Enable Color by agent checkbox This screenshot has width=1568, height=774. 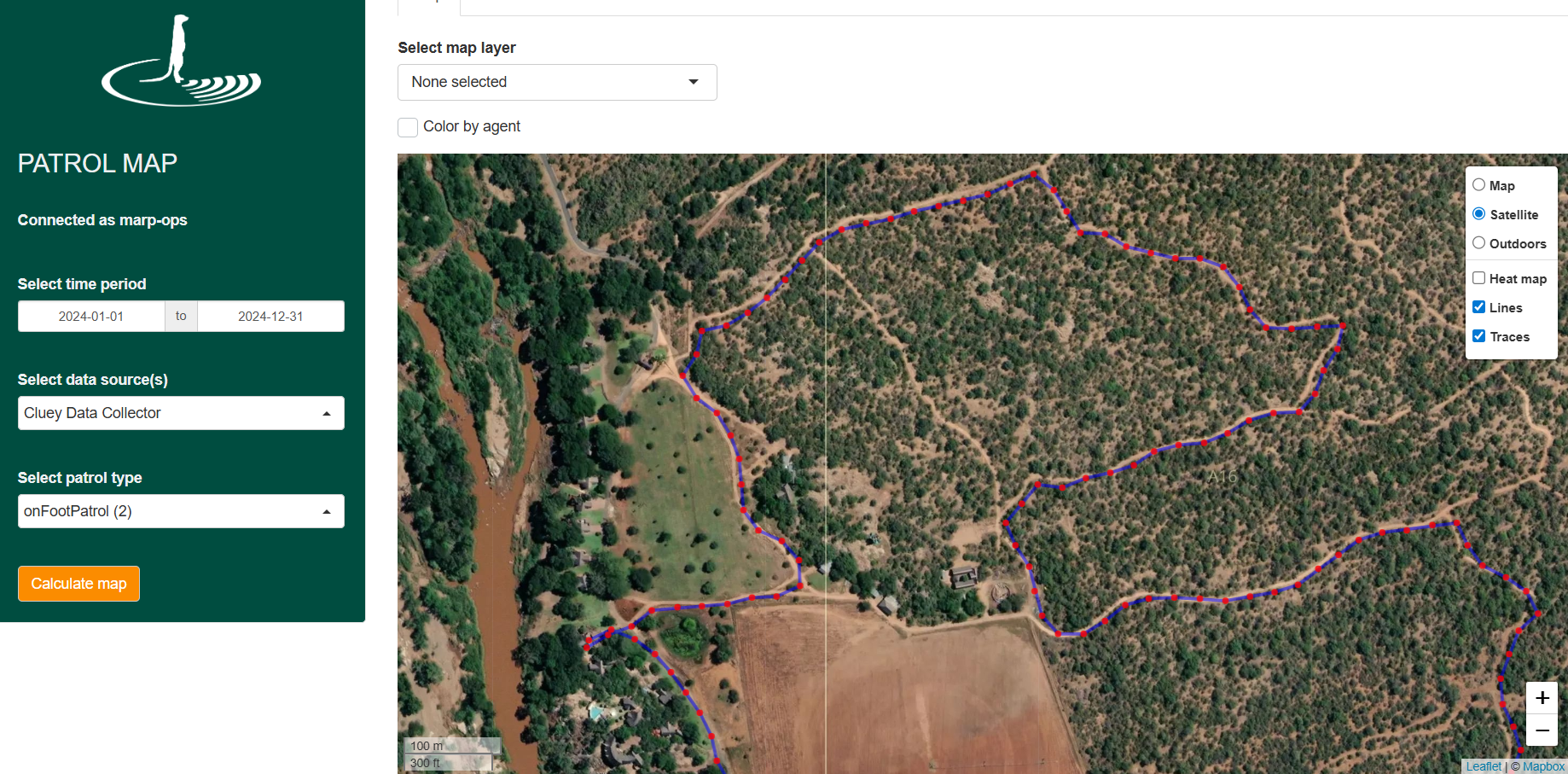pyautogui.click(x=408, y=127)
